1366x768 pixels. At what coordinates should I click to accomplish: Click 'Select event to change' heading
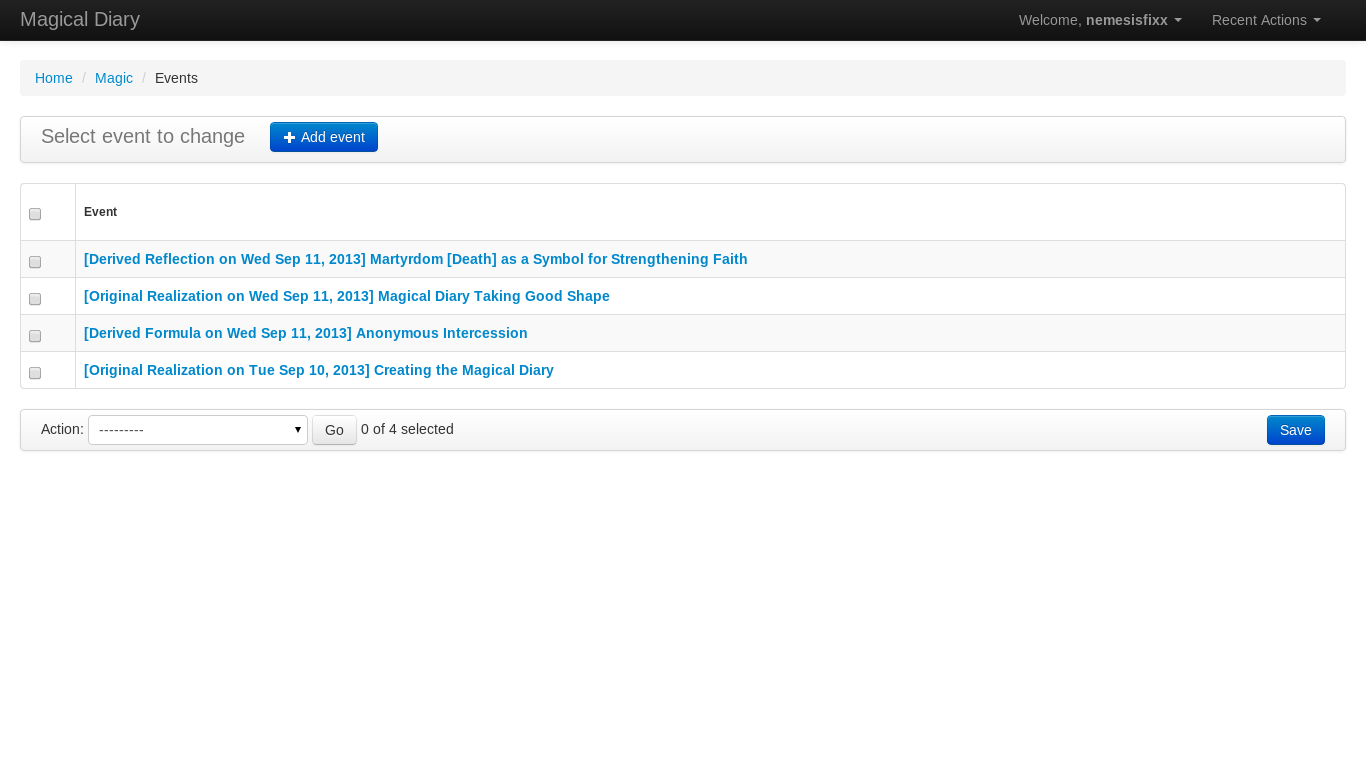point(143,136)
